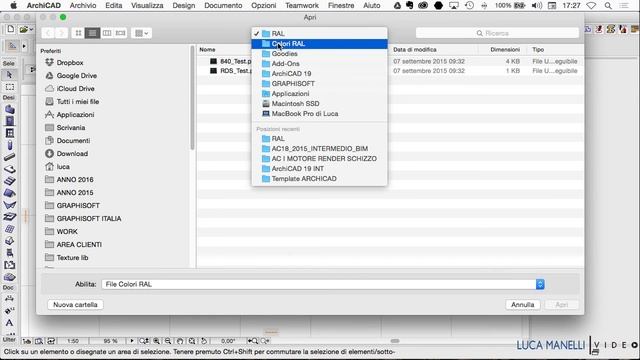Switch to column view in dialog
640x360 pixels.
(107, 33)
